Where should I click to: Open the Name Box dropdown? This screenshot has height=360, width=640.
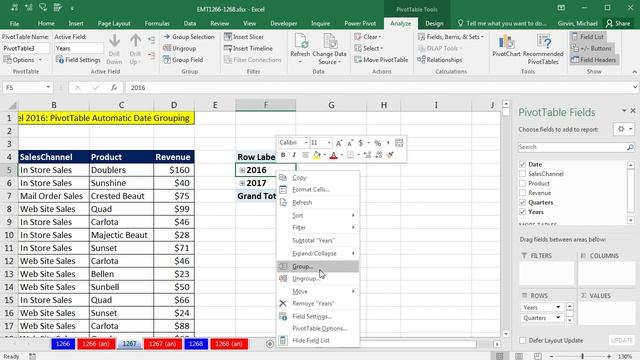pos(48,87)
